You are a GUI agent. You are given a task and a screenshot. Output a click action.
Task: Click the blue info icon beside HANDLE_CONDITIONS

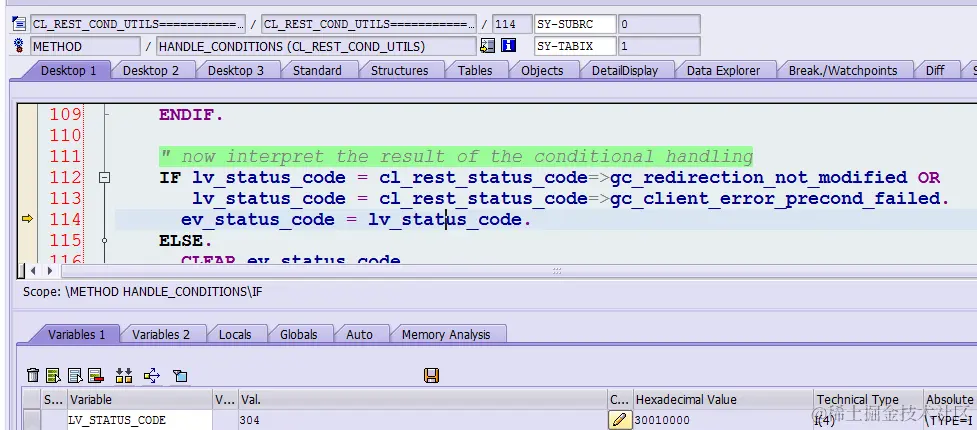coord(509,45)
